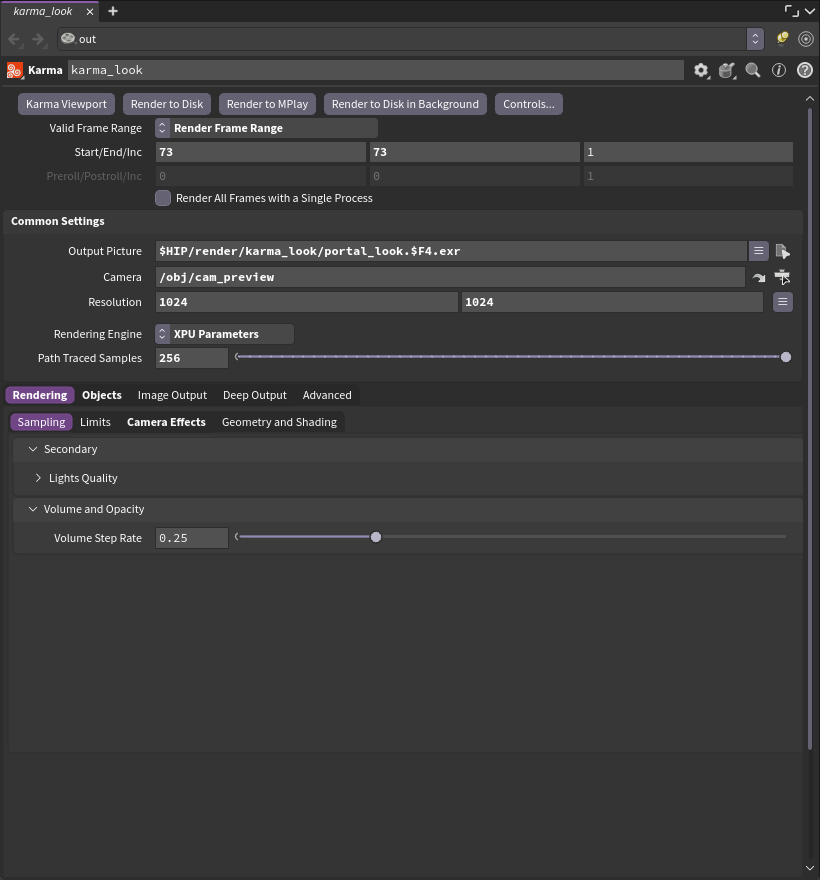Switch to the Advanced tab
This screenshot has width=820, height=880.
(327, 395)
